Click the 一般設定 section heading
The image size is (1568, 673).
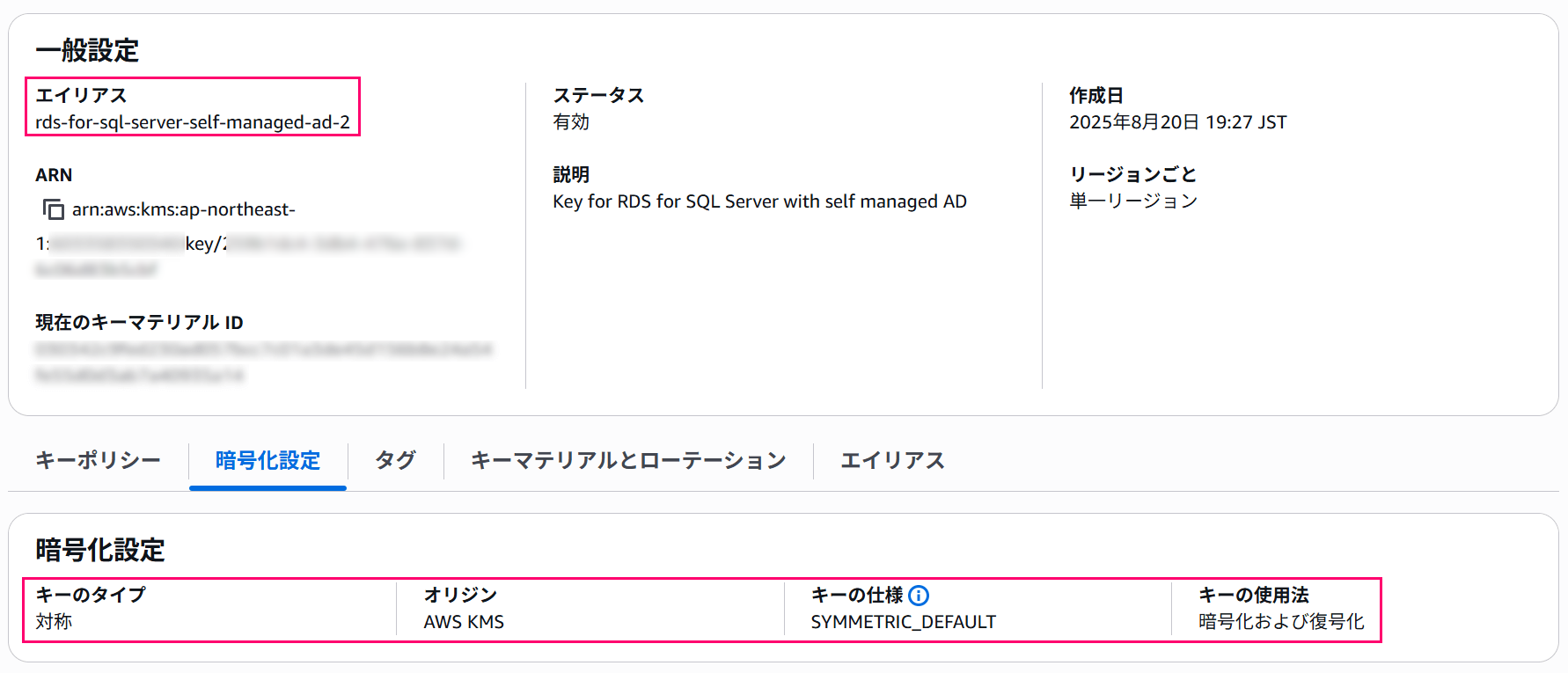pos(87,51)
